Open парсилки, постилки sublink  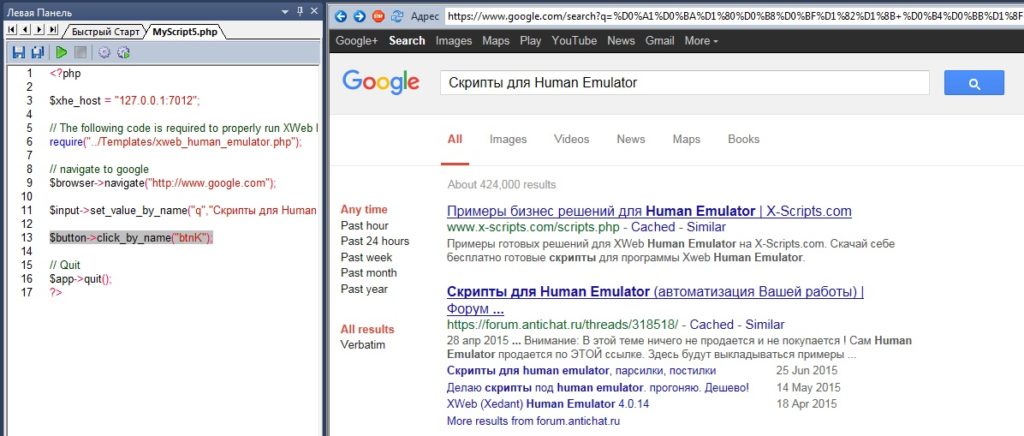(581, 371)
